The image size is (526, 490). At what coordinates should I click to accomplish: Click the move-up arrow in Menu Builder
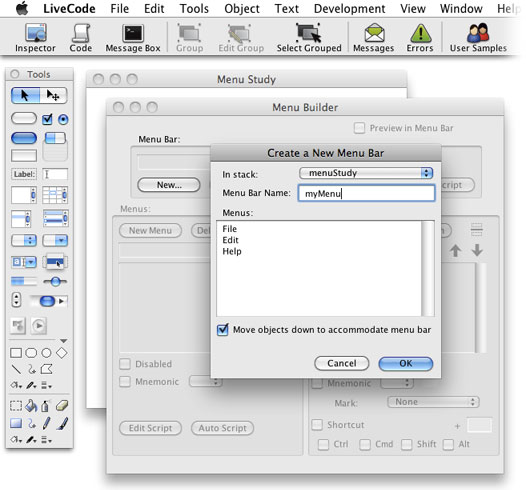coord(455,250)
